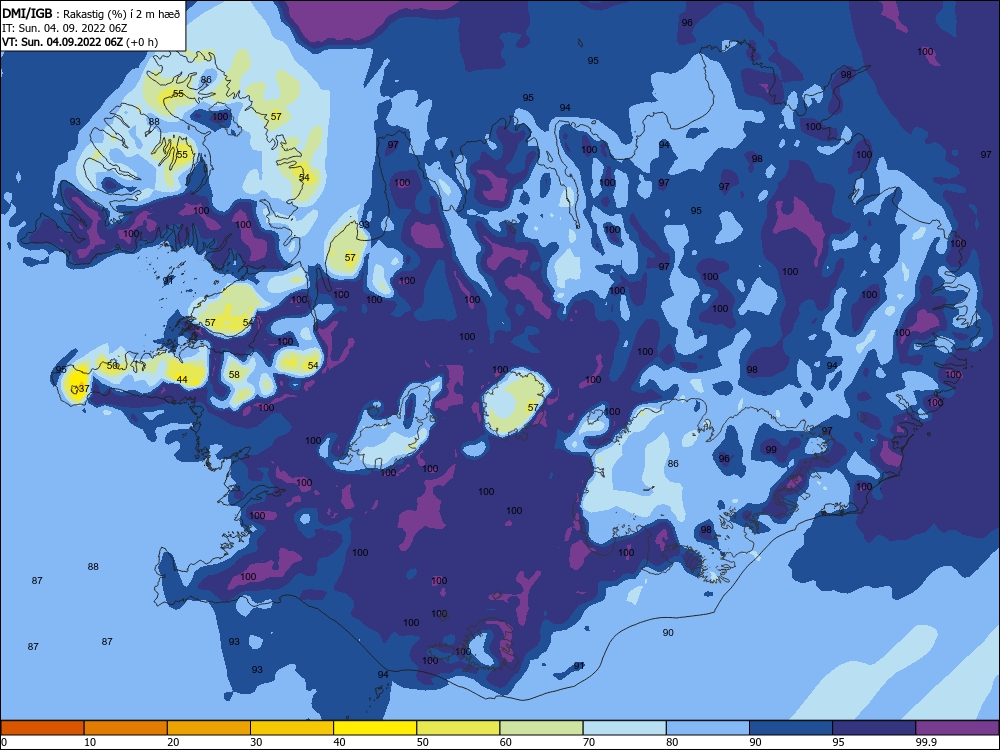Click the '90' value off the south coast
This screenshot has width=1000, height=750.
(668, 633)
